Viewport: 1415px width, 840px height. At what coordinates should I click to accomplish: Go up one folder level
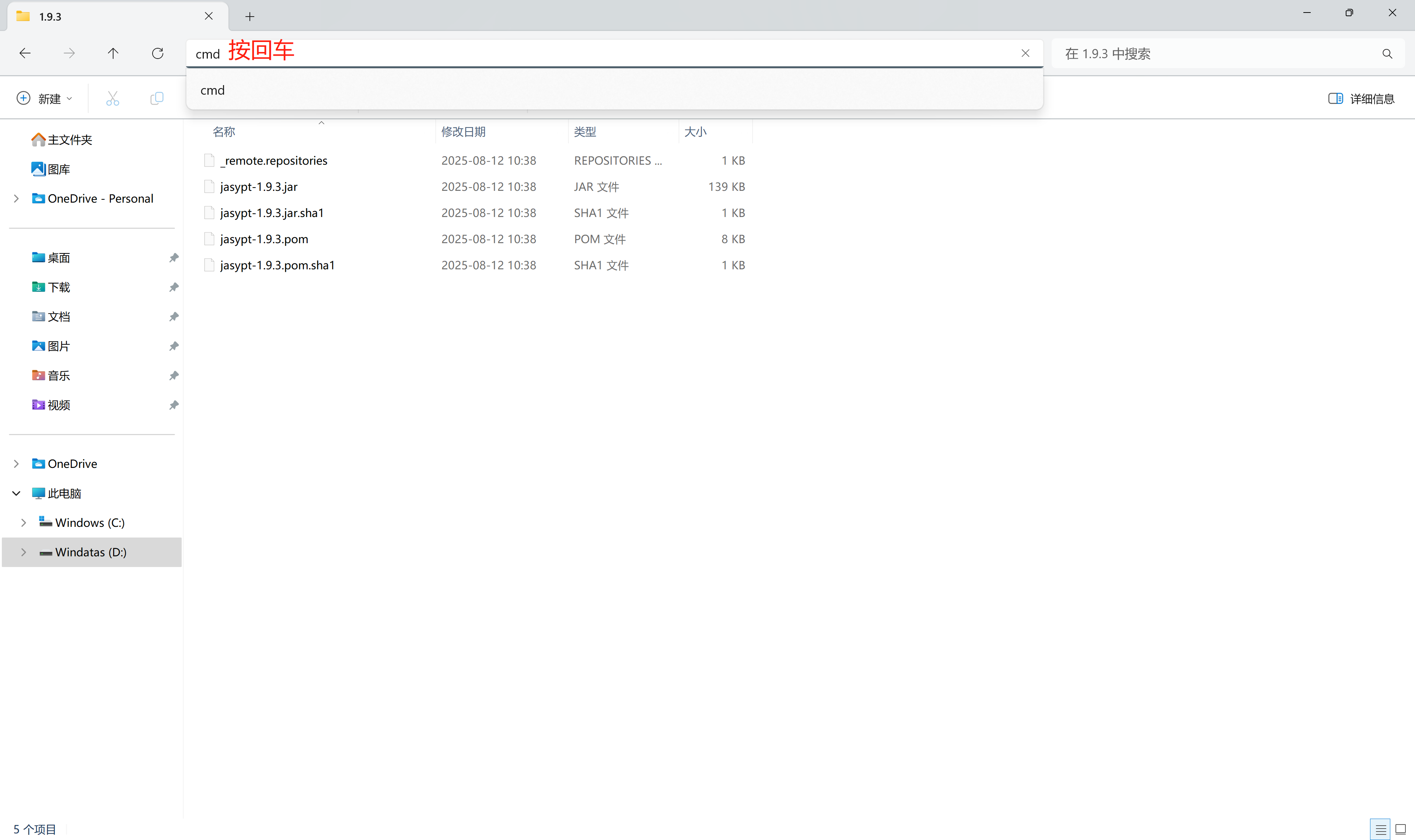tap(113, 53)
